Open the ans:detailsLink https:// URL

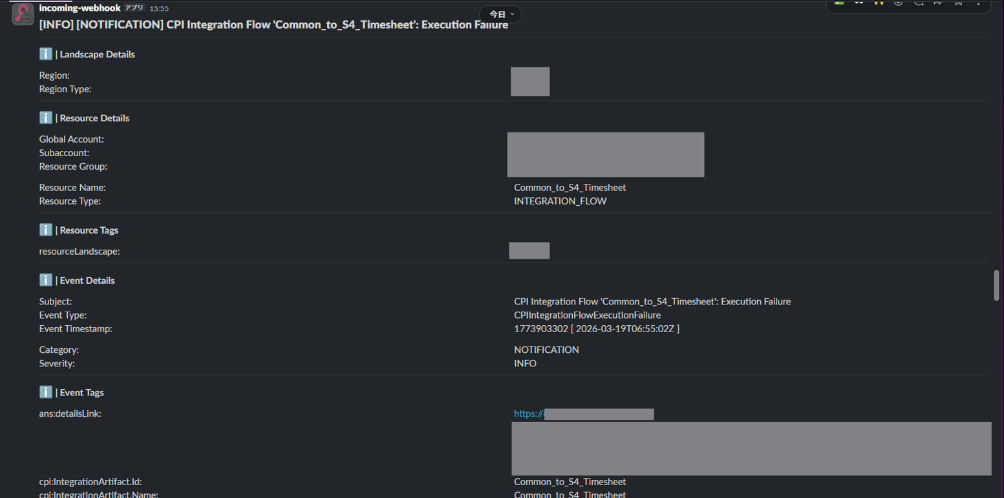[x=528, y=414]
